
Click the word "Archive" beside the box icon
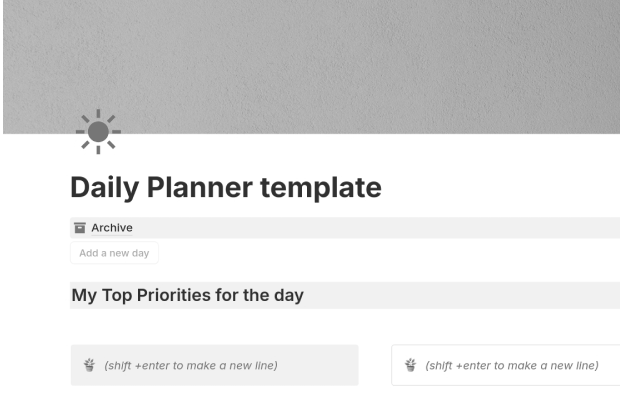[111, 228]
